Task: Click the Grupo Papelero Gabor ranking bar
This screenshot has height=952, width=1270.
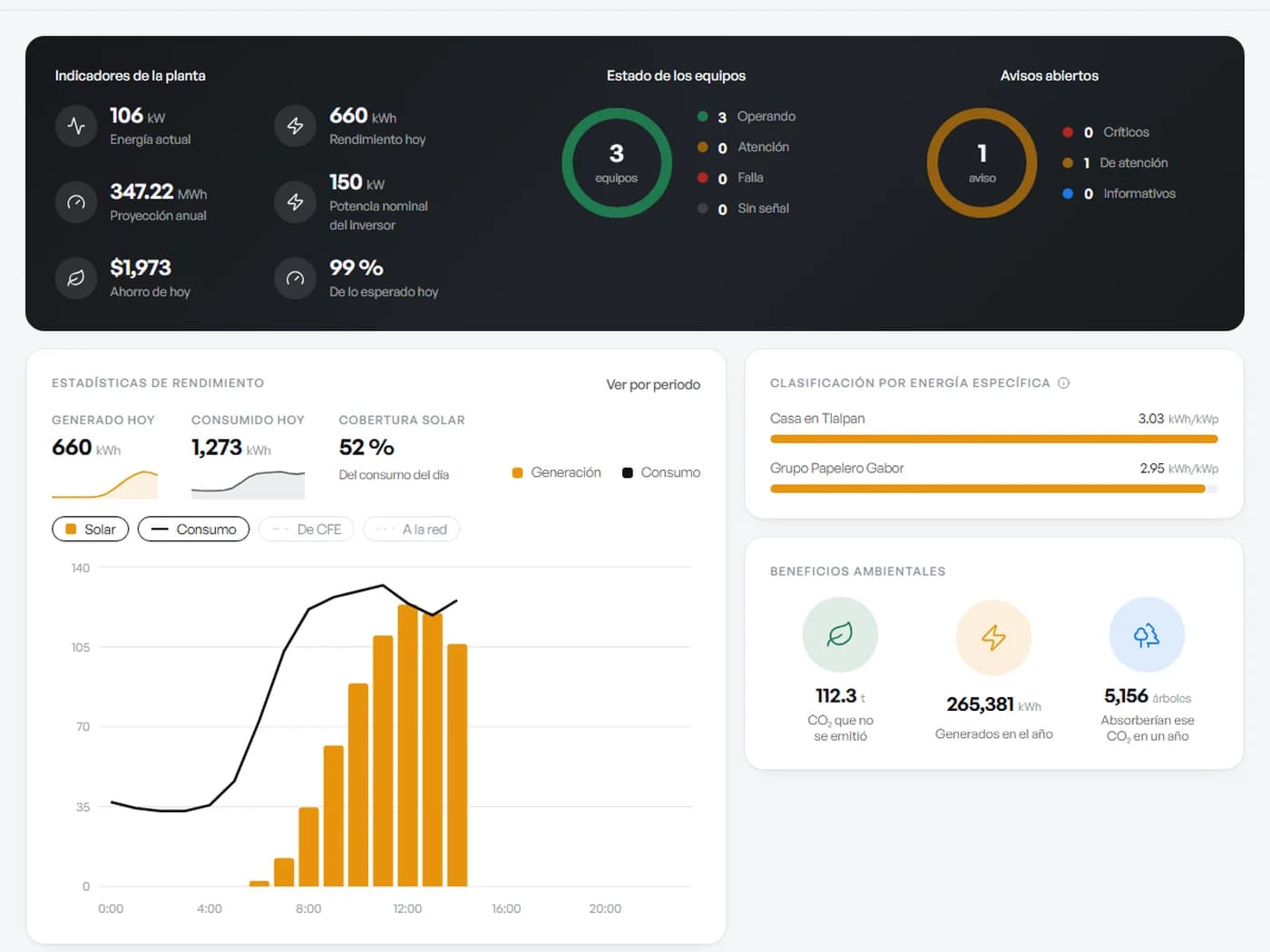Action: click(x=993, y=489)
